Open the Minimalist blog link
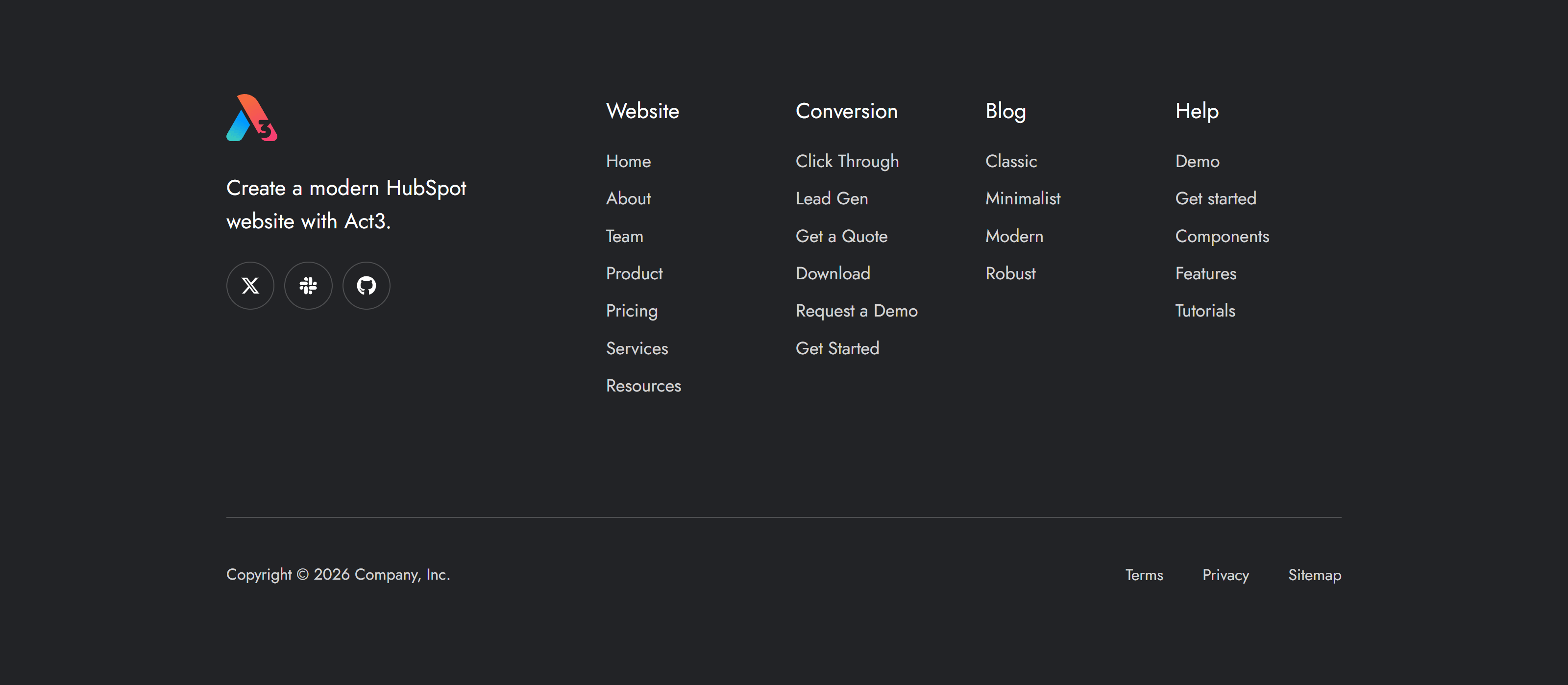1568x685 pixels. click(1023, 198)
